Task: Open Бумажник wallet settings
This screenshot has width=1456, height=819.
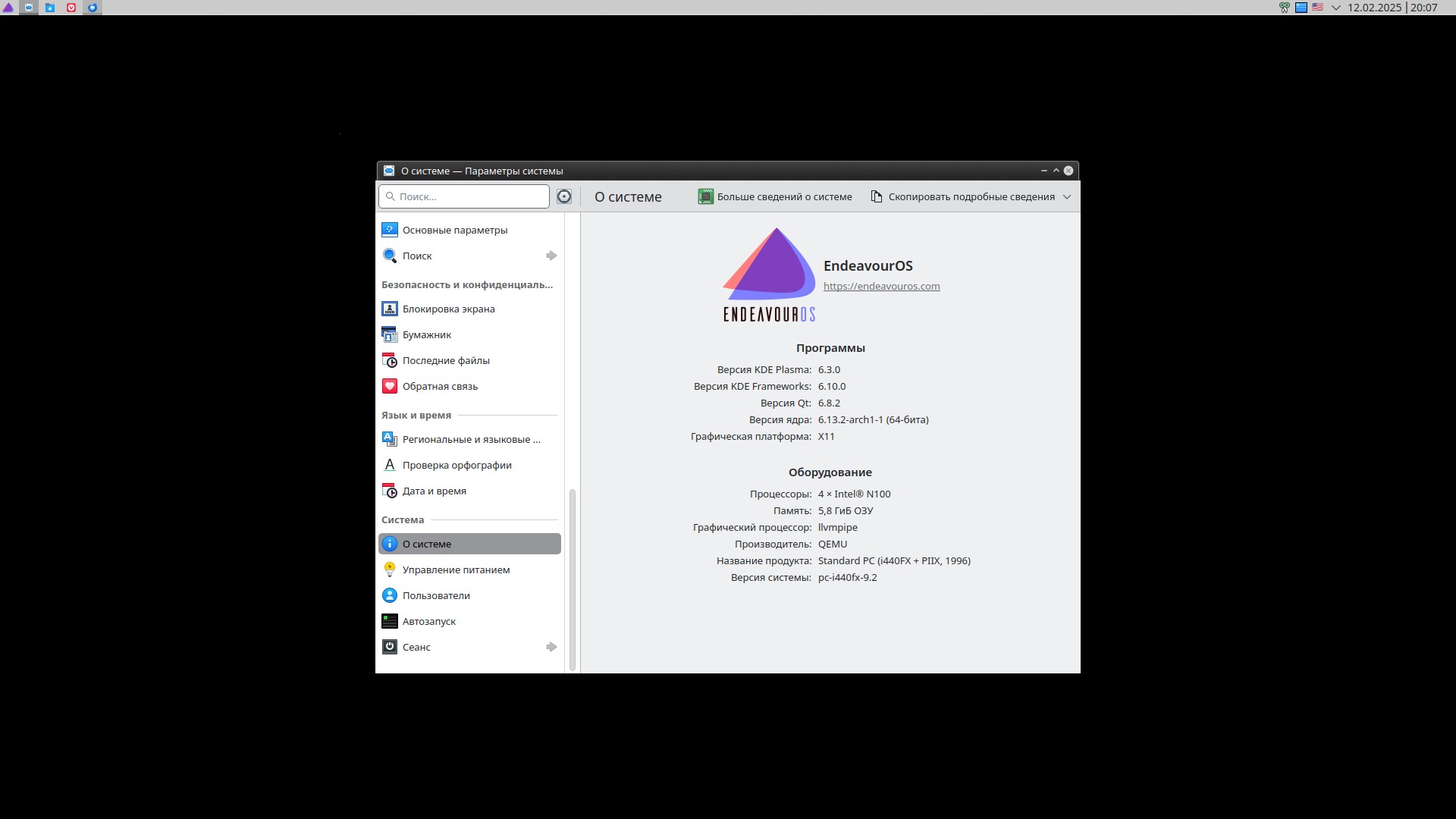Action: pos(469,334)
